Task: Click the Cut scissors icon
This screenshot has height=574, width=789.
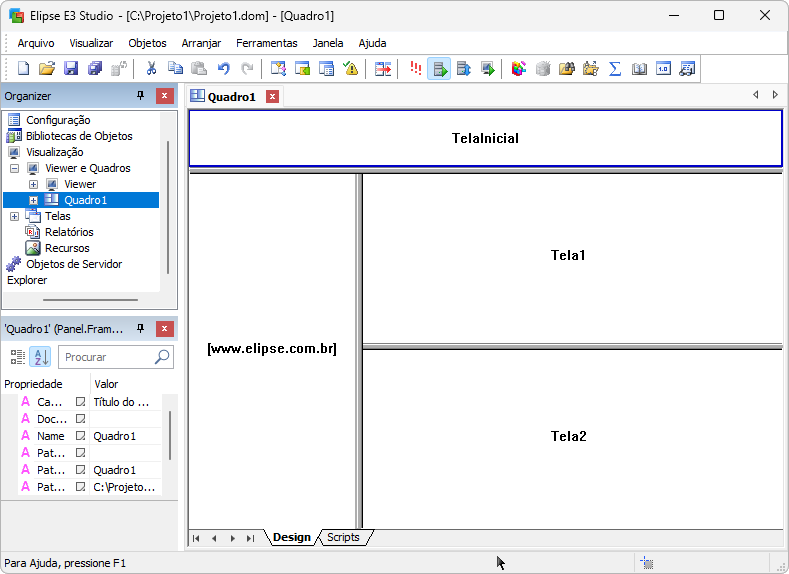Action: point(151,69)
